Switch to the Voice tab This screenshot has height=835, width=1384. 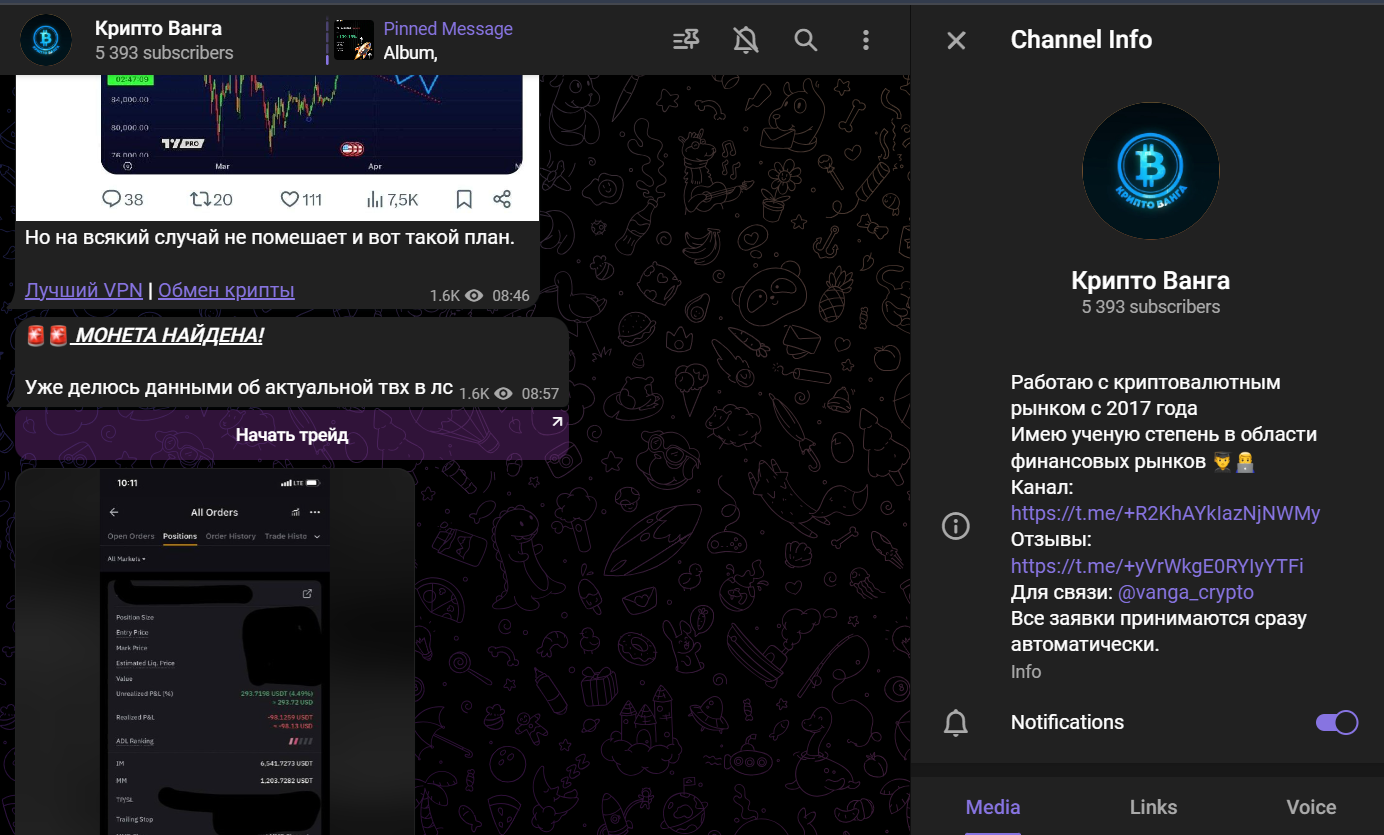click(1310, 807)
